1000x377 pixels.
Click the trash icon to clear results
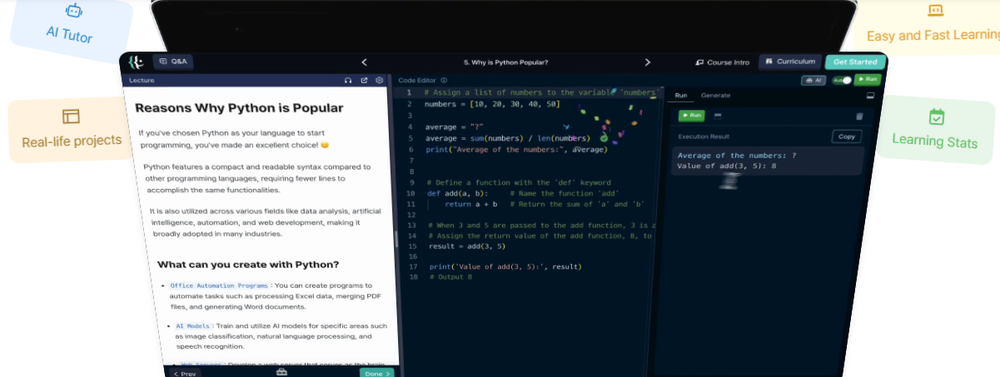point(859,116)
